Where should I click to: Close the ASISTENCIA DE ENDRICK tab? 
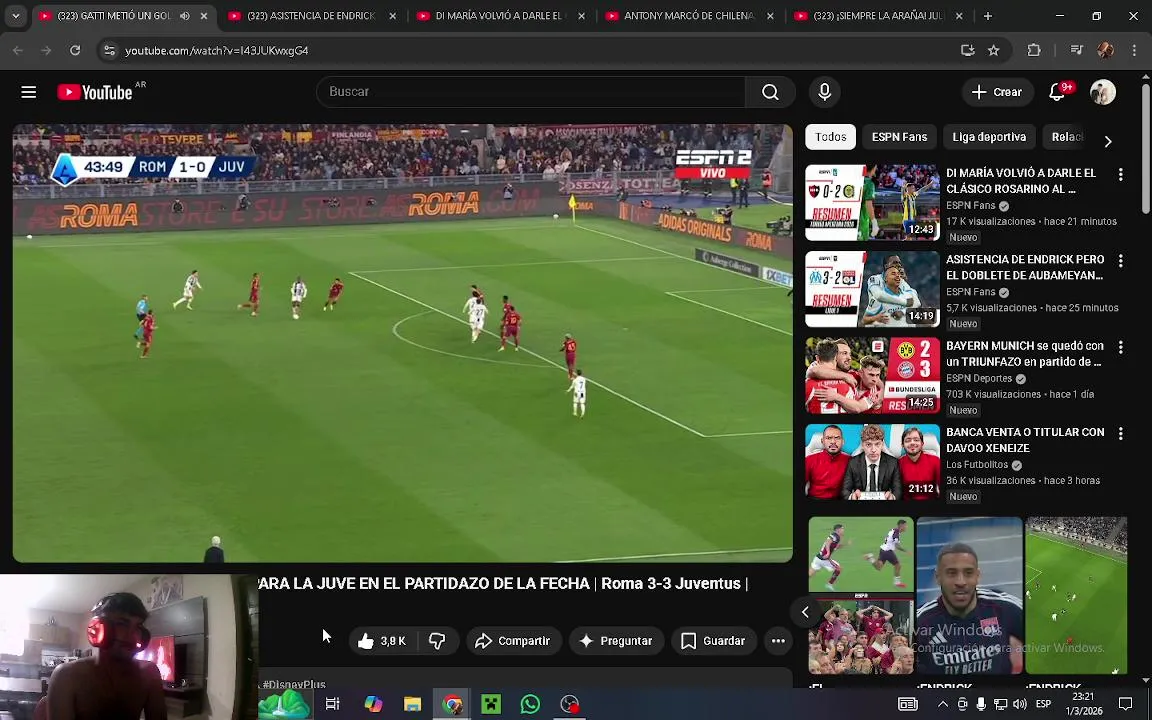[x=392, y=15]
